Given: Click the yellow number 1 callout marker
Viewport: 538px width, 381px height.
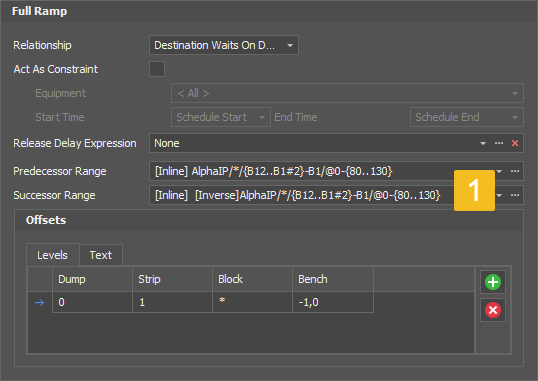Looking at the screenshot, I should click(474, 190).
